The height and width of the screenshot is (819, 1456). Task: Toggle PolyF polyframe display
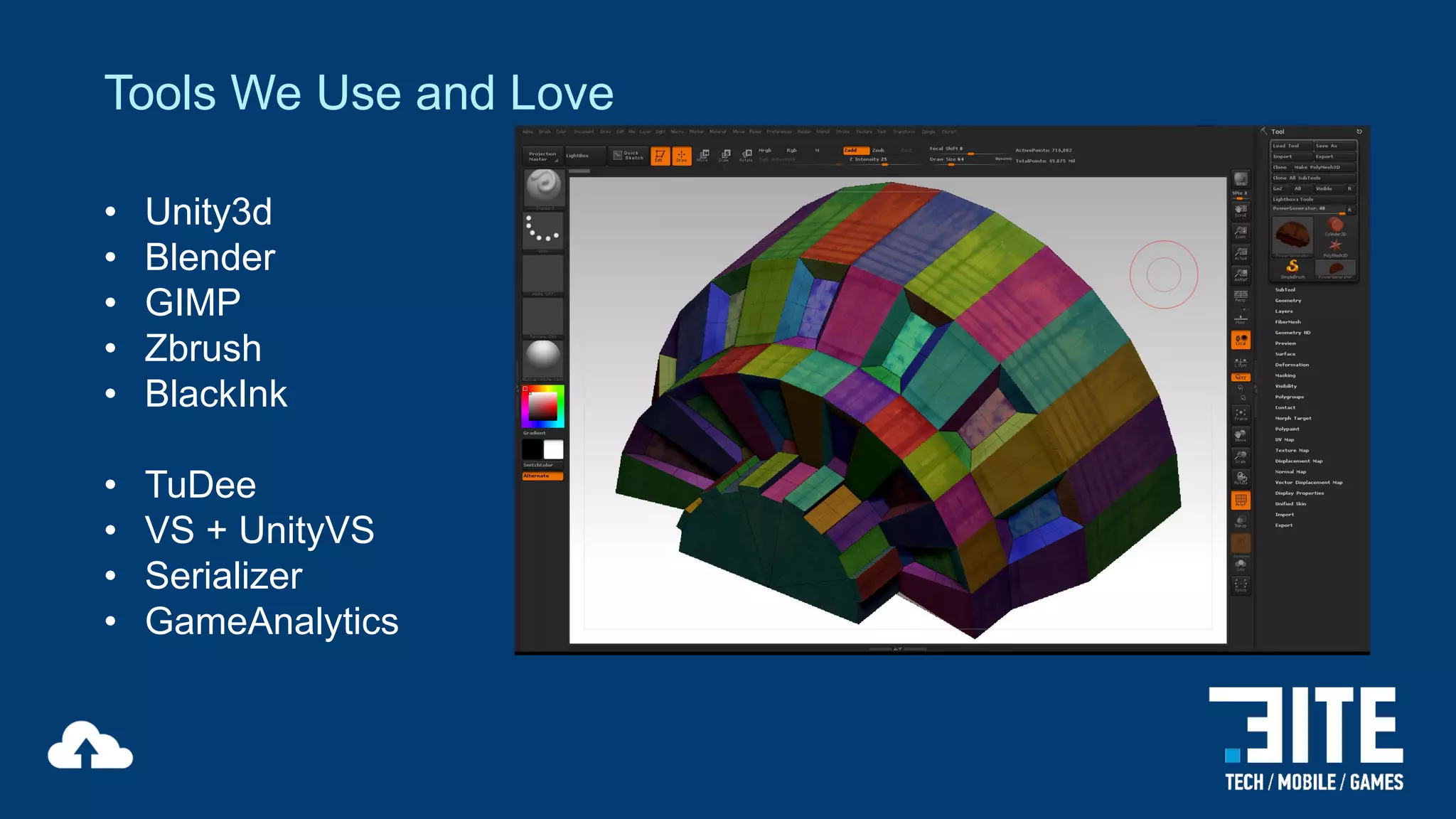pyautogui.click(x=1241, y=500)
